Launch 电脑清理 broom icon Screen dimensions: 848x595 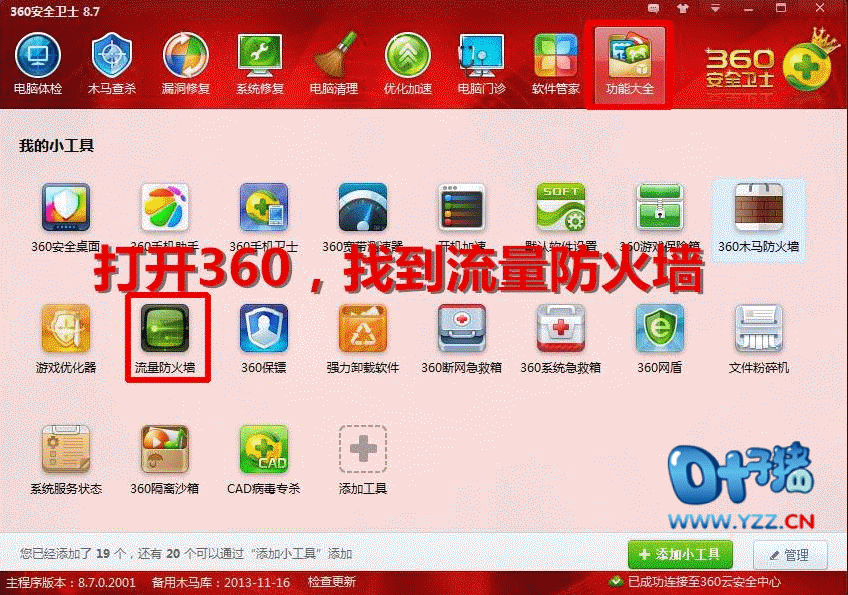pos(334,64)
